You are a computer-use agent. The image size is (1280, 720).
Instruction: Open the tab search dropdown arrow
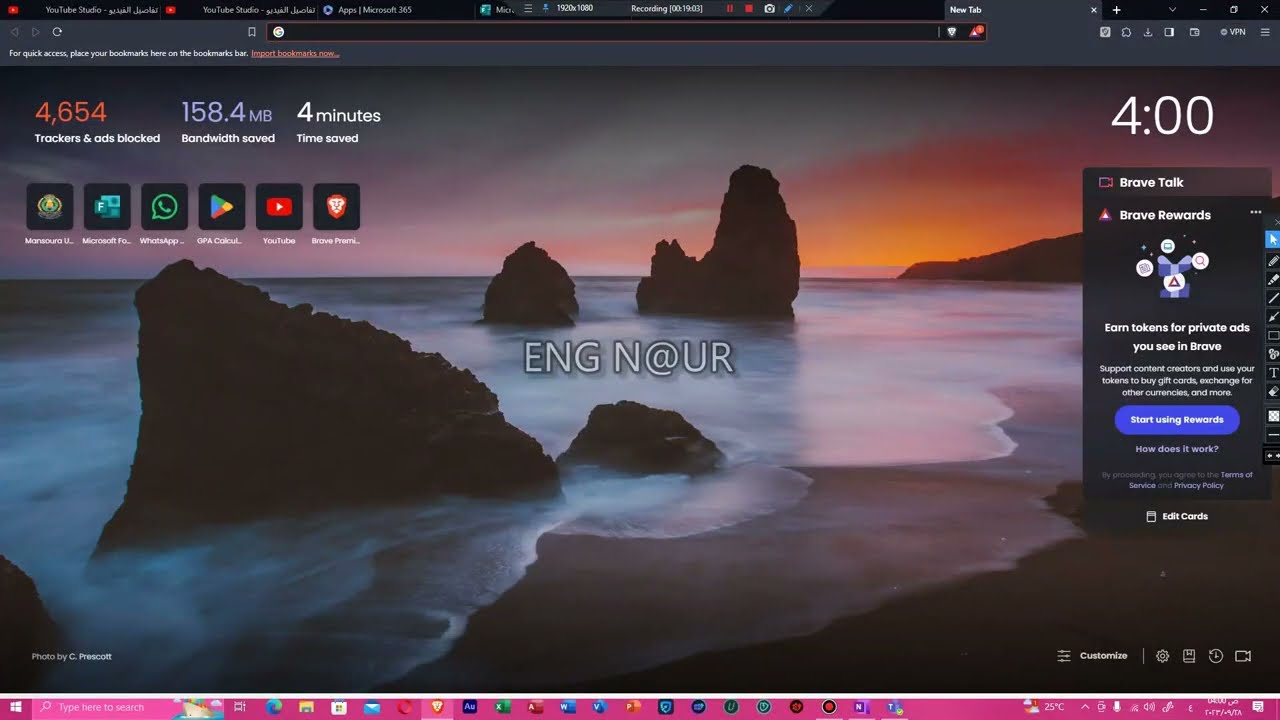click(x=1172, y=9)
